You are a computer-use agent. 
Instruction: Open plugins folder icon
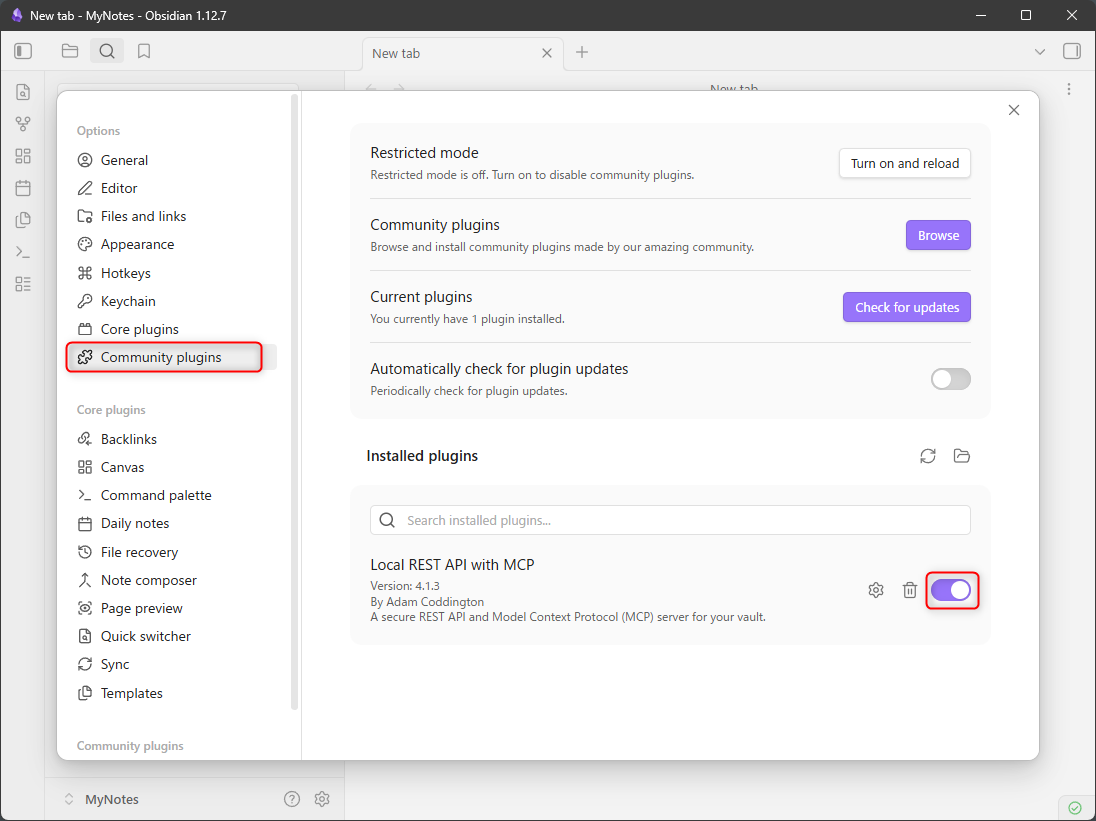[962, 456]
